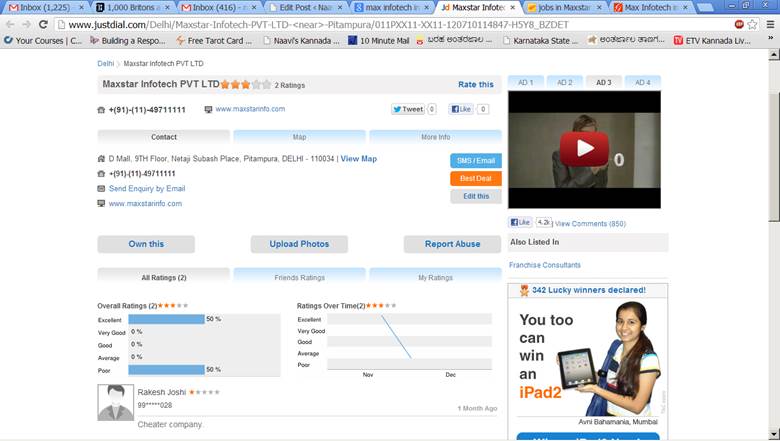
Task: Click Facebook Like button near Tweet
Action: point(461,109)
